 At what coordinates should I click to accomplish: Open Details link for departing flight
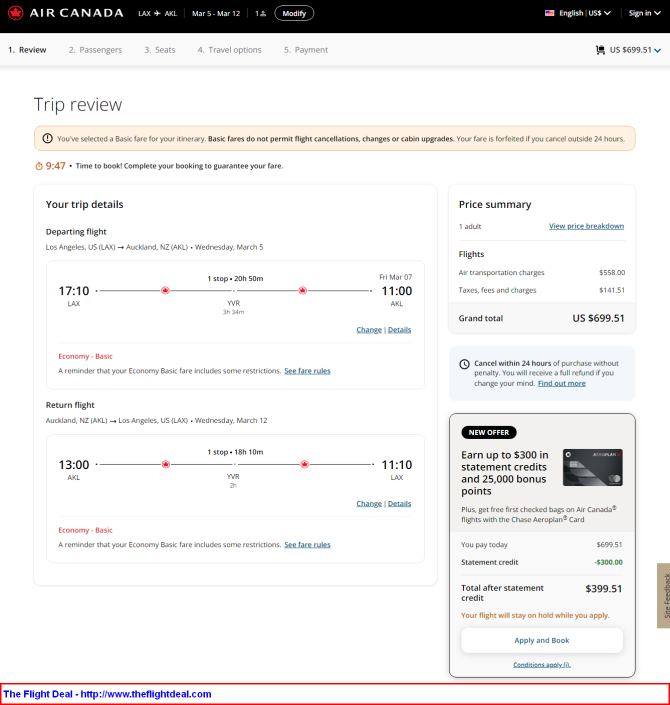pyautogui.click(x=399, y=330)
